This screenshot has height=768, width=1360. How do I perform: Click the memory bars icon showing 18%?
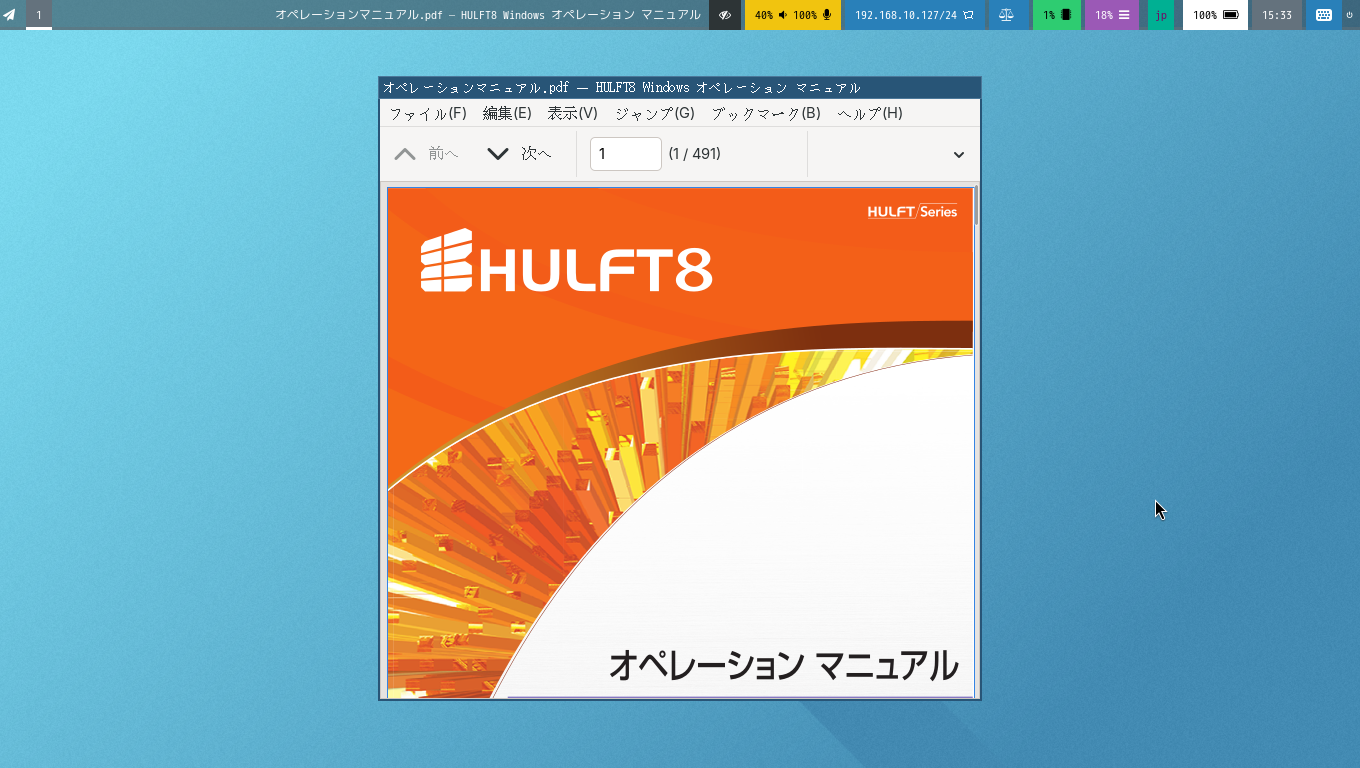[1124, 15]
